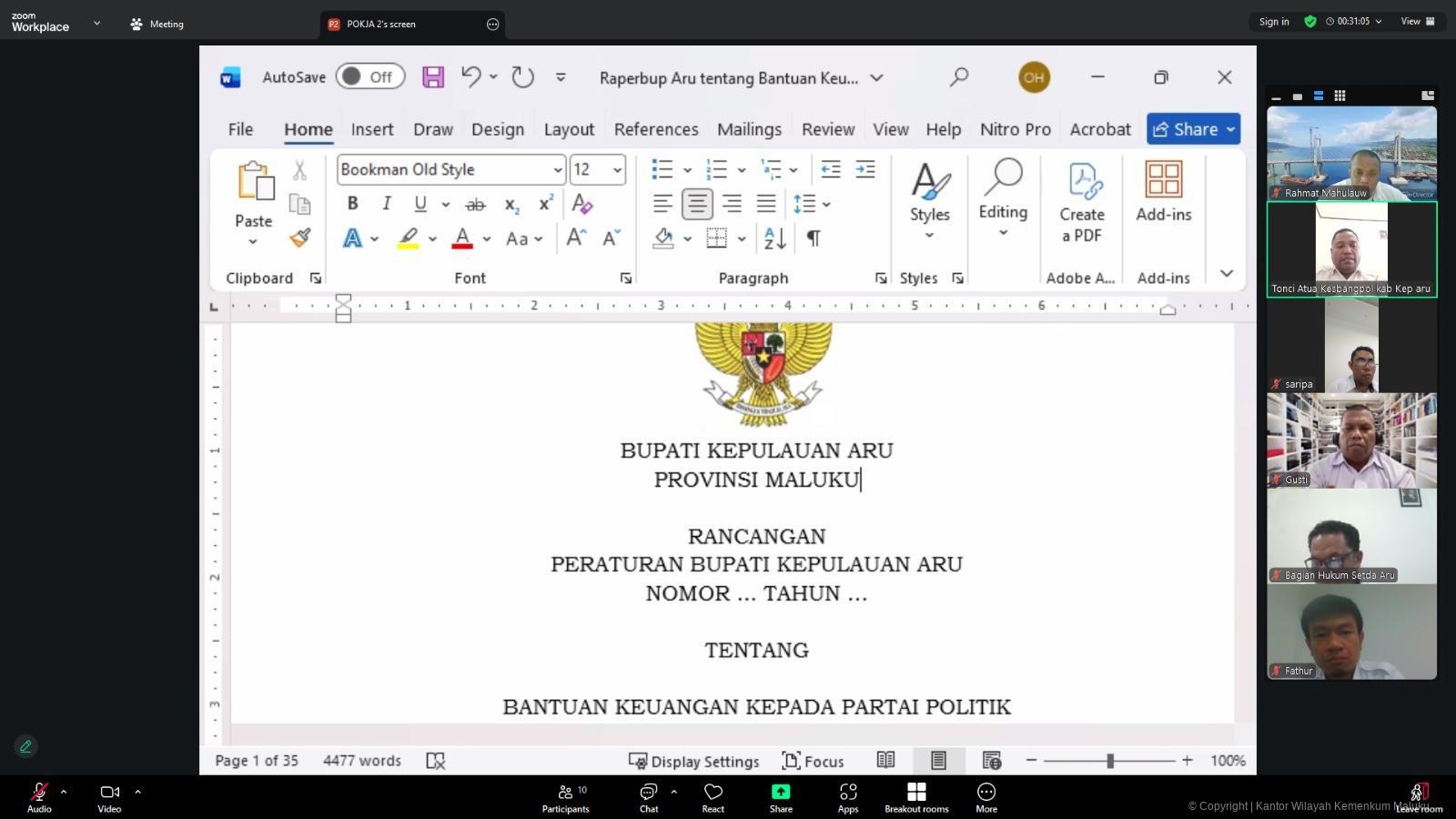The height and width of the screenshot is (819, 1456).
Task: Click Create a PDF icon
Action: 1081,202
